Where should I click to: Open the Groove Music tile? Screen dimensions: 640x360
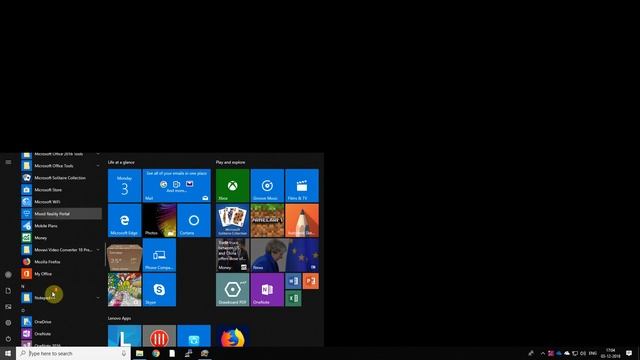(x=267, y=186)
